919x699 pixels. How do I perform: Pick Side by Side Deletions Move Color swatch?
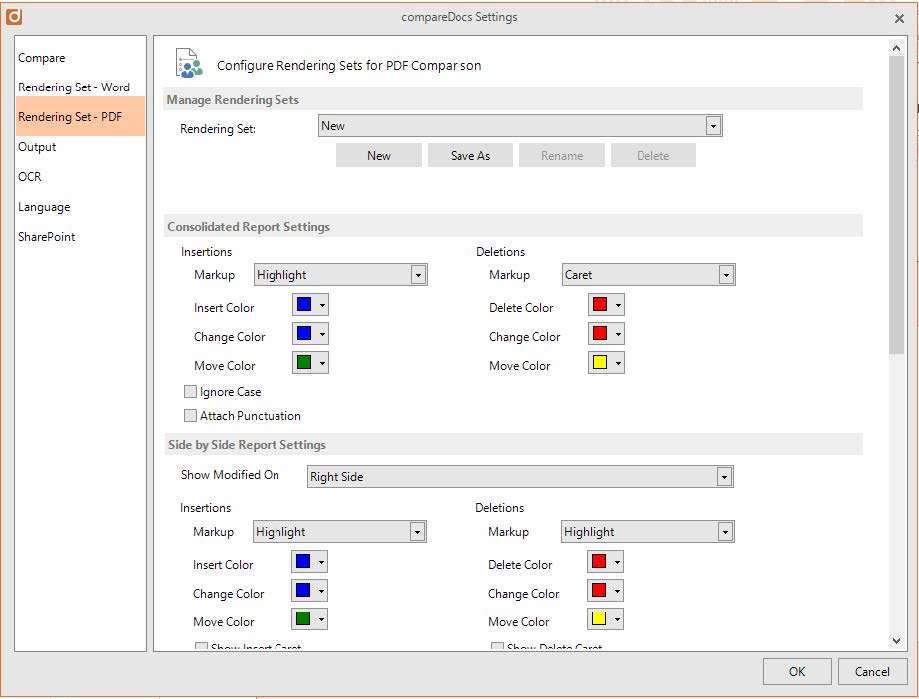pos(605,619)
